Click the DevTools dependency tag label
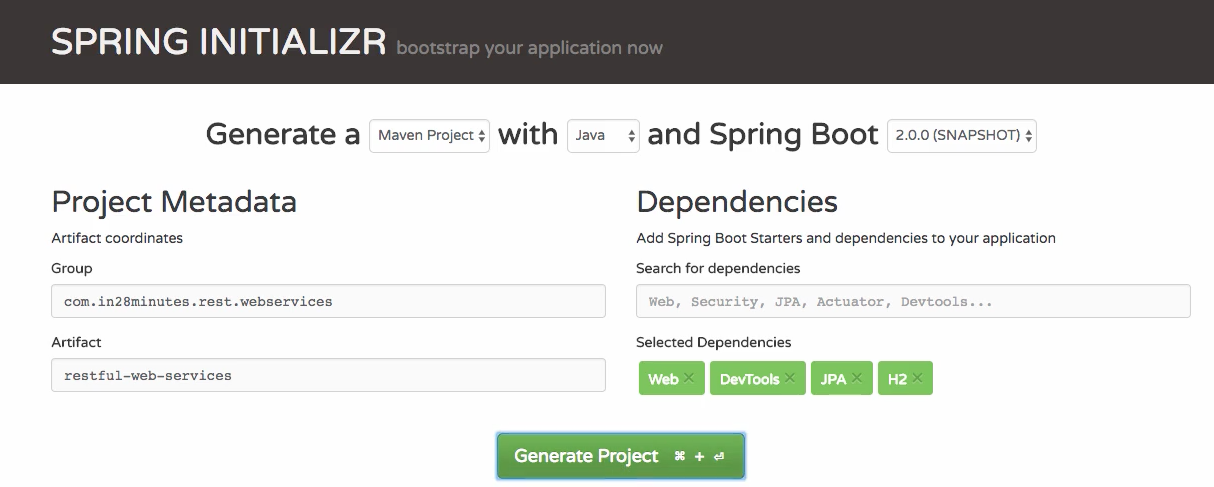This screenshot has height=487, width=1214. [750, 379]
